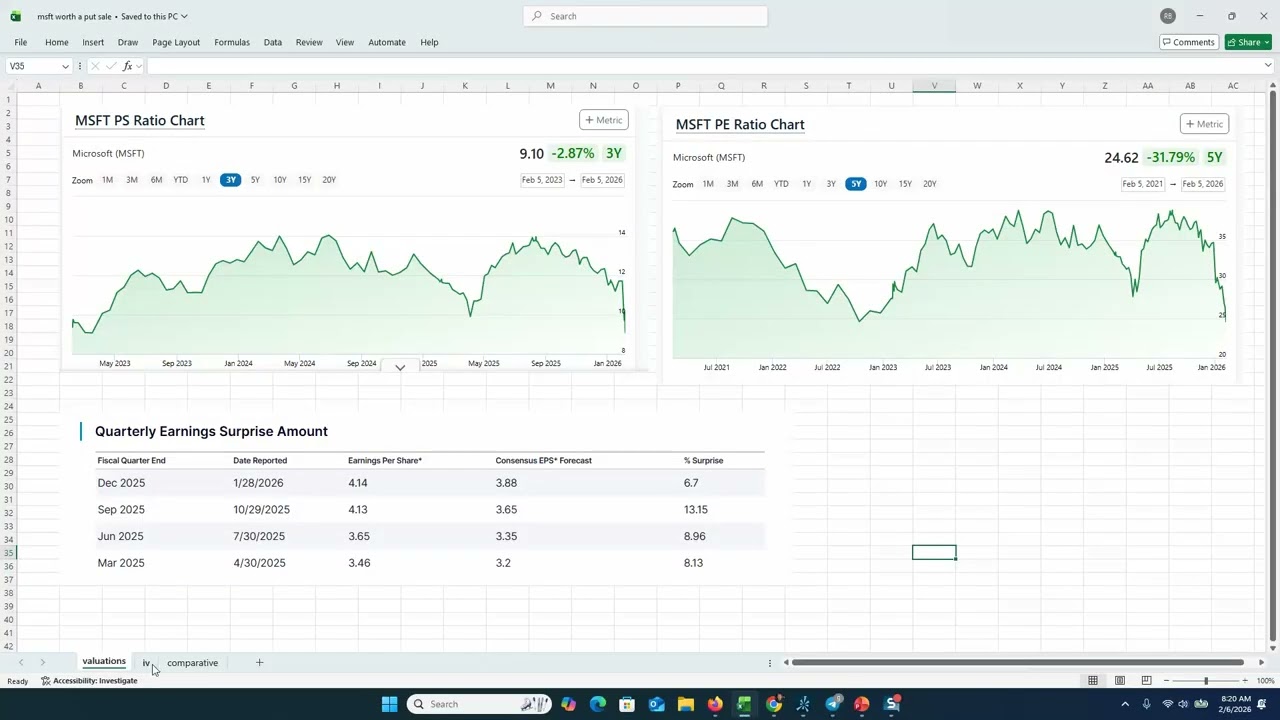Open the Share button dropdown arrow

(1267, 42)
